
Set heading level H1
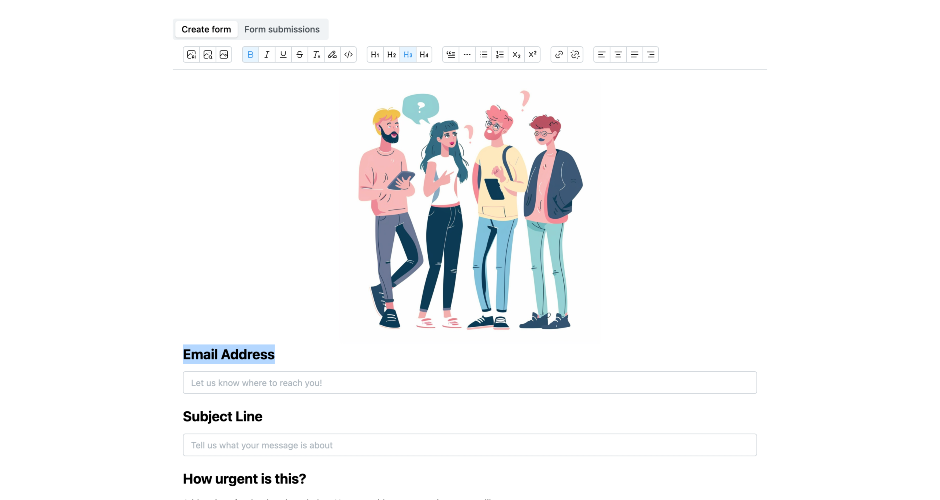tap(375, 55)
